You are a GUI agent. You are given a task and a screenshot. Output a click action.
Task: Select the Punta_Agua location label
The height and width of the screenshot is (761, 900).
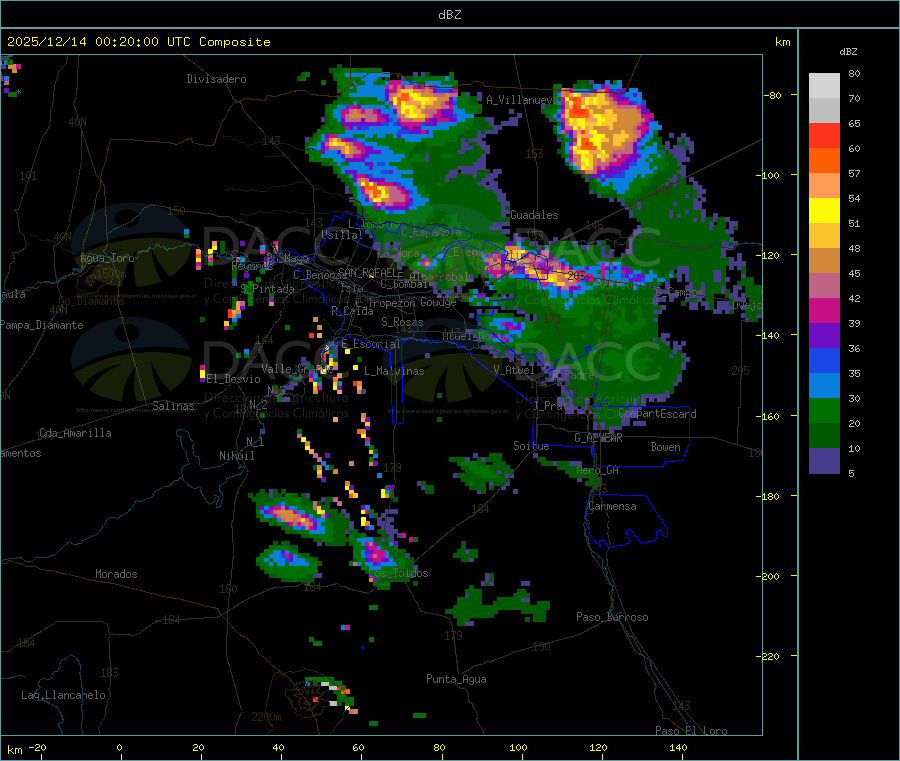coord(456,679)
